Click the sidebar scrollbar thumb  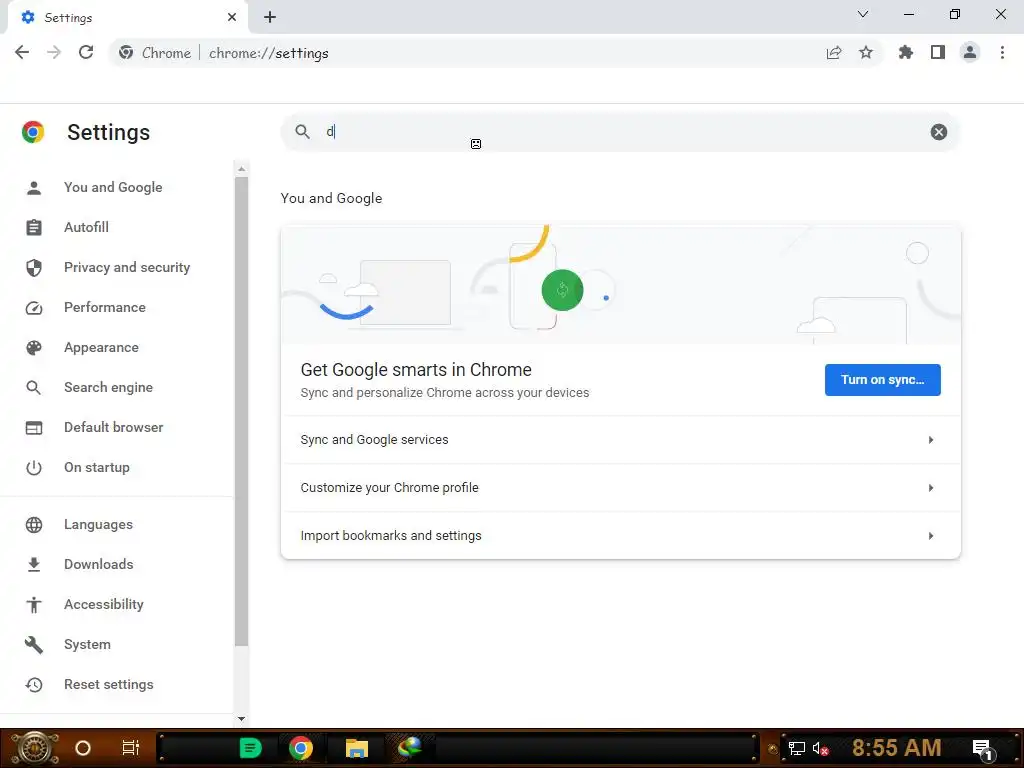pos(242,411)
